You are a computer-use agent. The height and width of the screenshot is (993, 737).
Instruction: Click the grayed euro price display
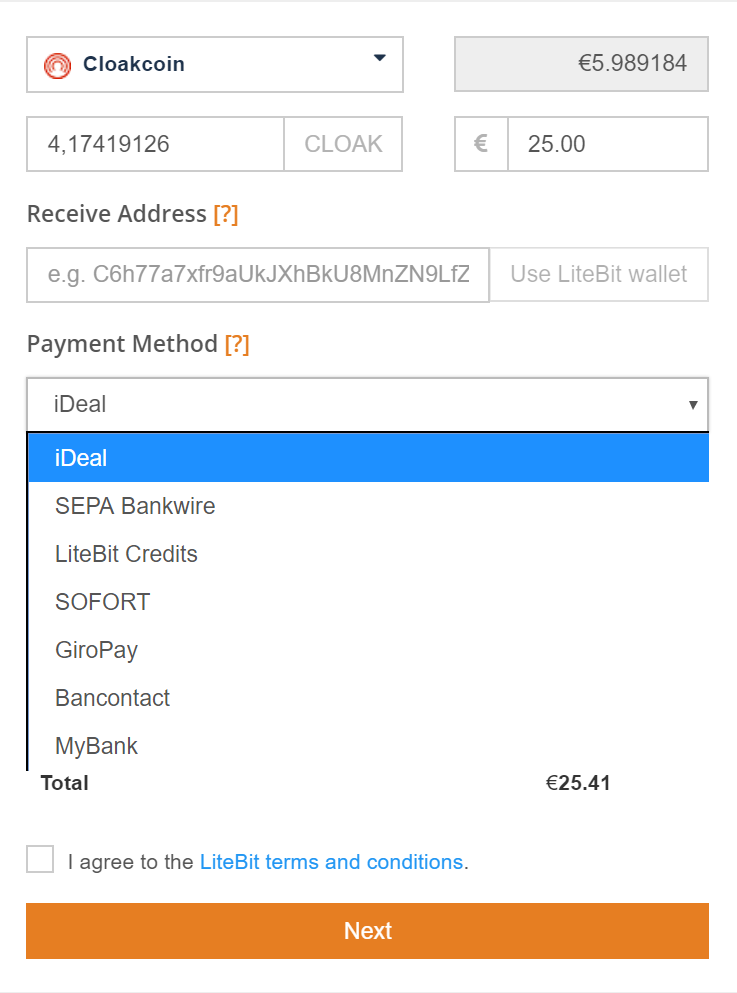581,63
